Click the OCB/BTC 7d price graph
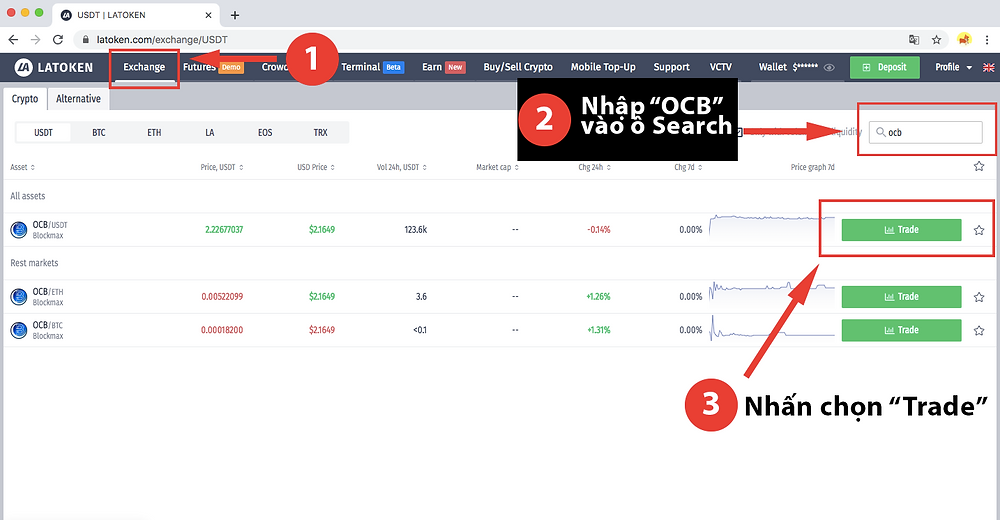The height and width of the screenshot is (520, 1000). click(x=772, y=327)
